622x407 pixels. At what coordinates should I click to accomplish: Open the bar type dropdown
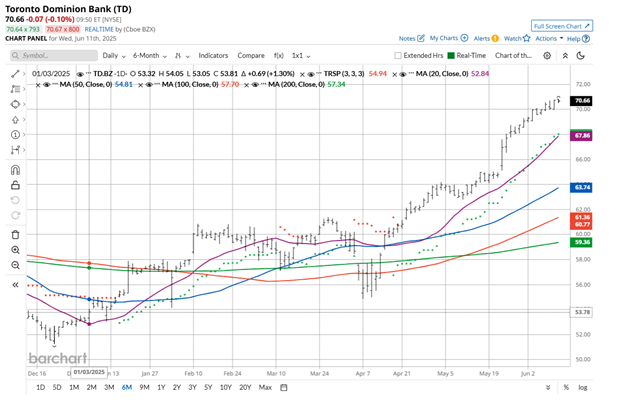[x=182, y=56]
